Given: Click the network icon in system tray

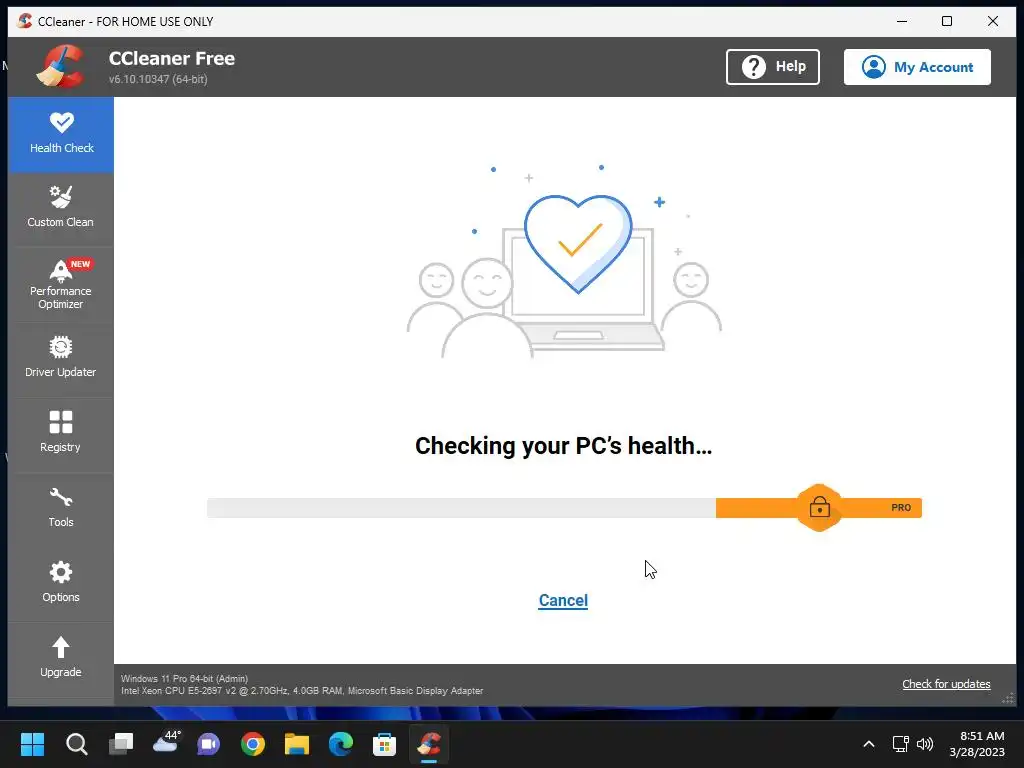Looking at the screenshot, I should pyautogui.click(x=901, y=744).
